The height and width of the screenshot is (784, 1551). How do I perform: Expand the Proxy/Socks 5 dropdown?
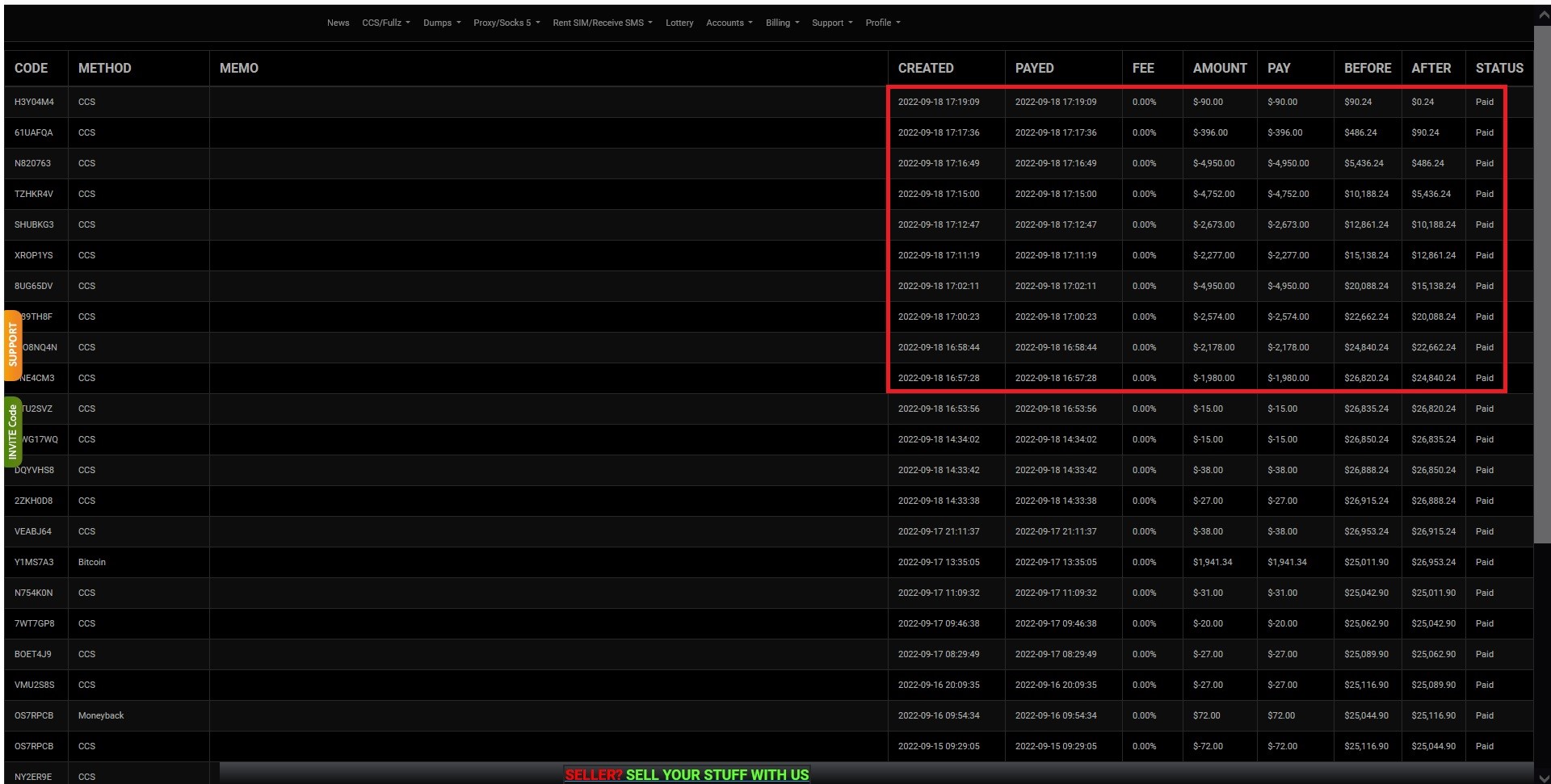[506, 23]
